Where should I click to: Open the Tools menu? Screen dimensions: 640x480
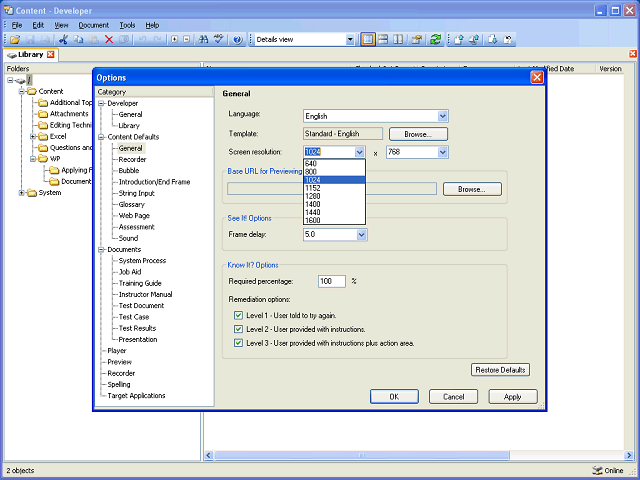(x=127, y=25)
